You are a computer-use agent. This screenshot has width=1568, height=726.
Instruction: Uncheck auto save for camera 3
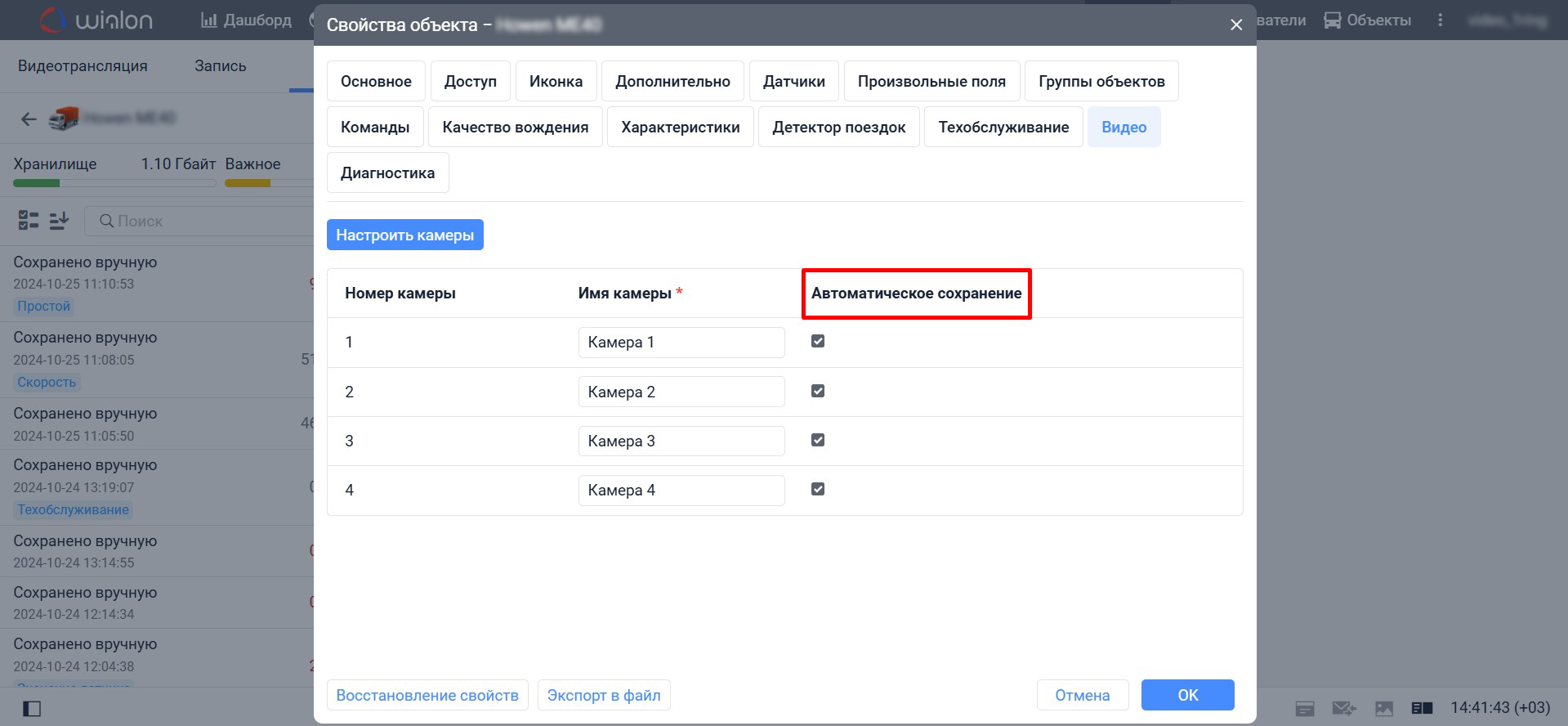coord(818,440)
